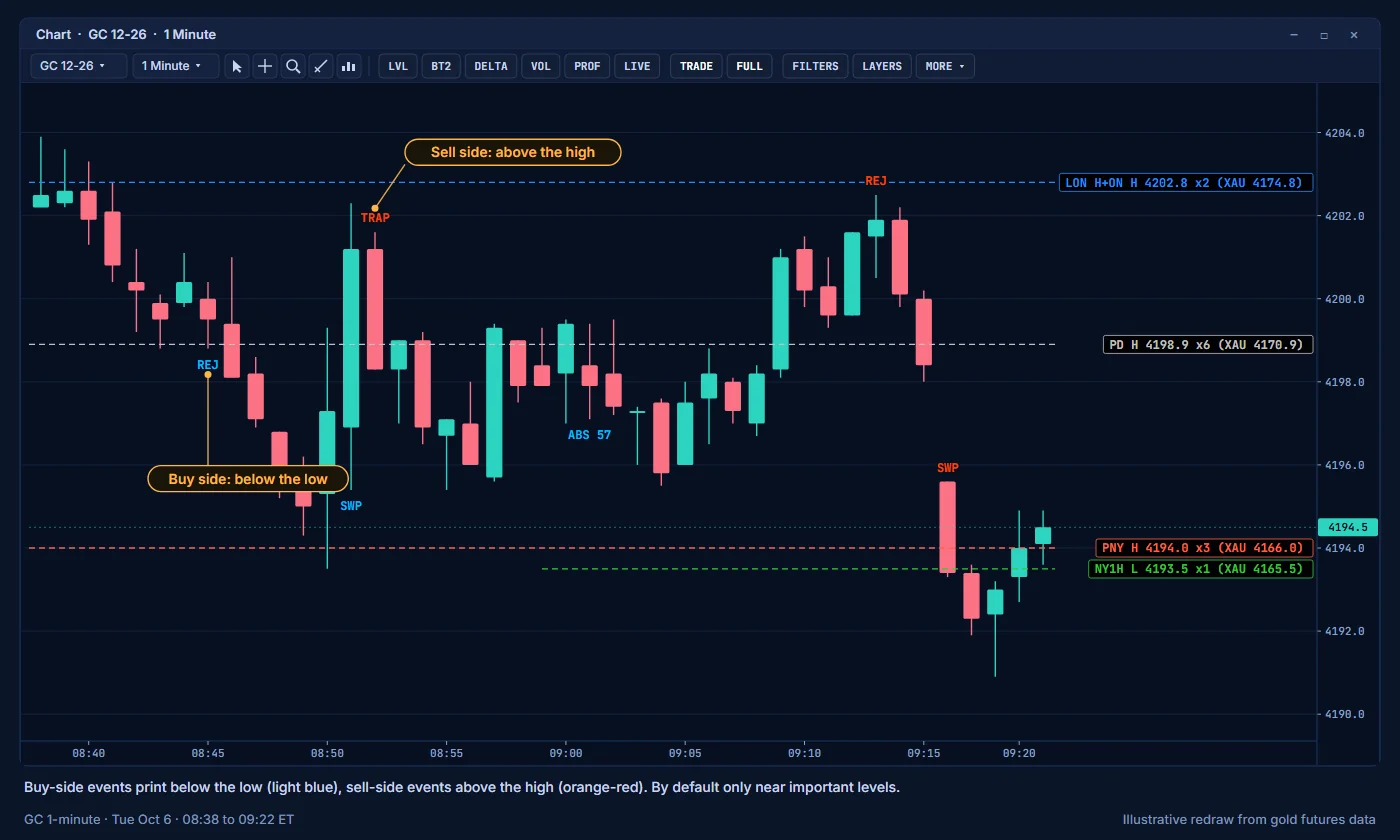Open the LAYERS panel
Screen dimensions: 1400x840
(882, 66)
